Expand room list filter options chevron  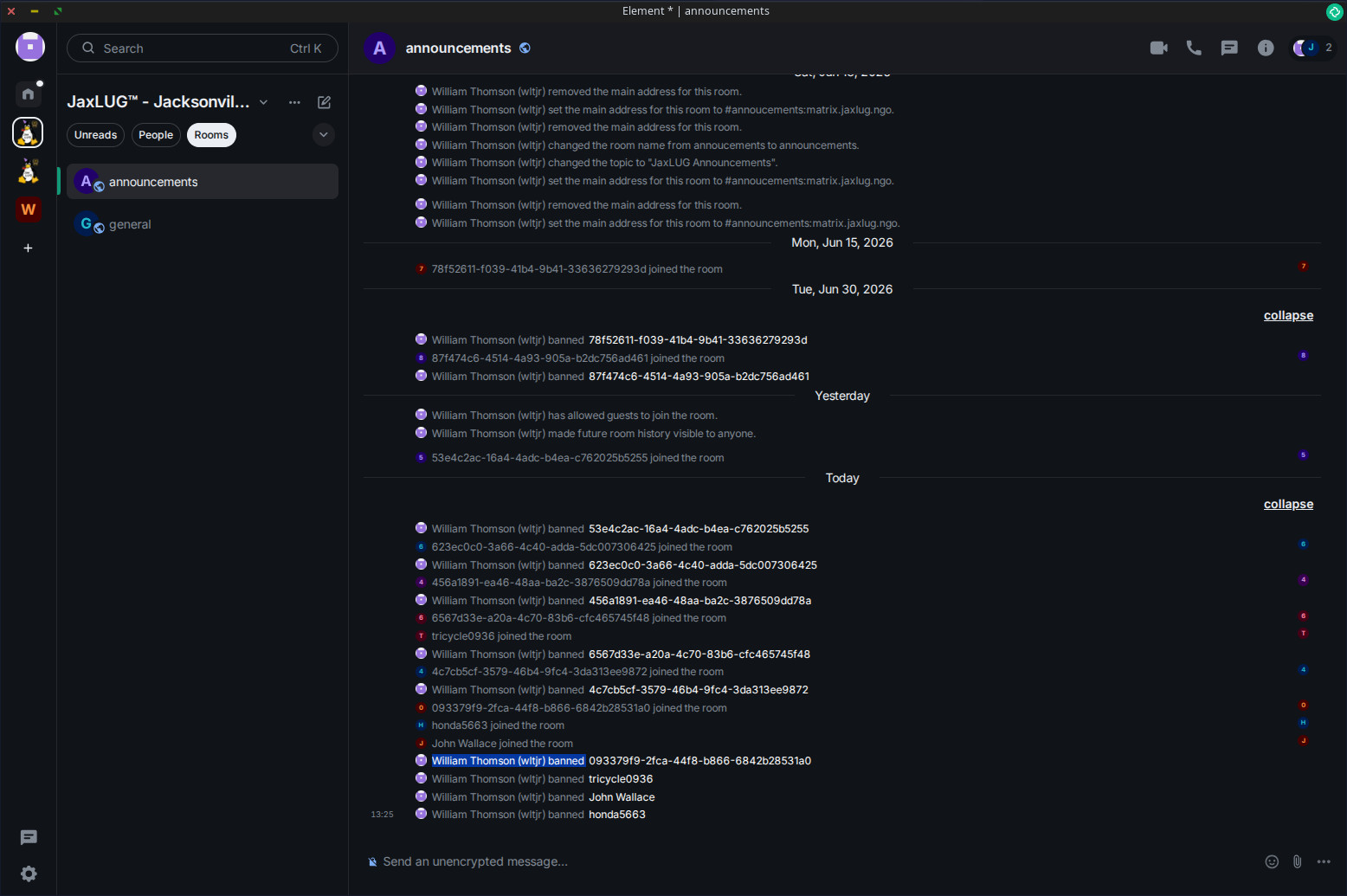pyautogui.click(x=324, y=135)
